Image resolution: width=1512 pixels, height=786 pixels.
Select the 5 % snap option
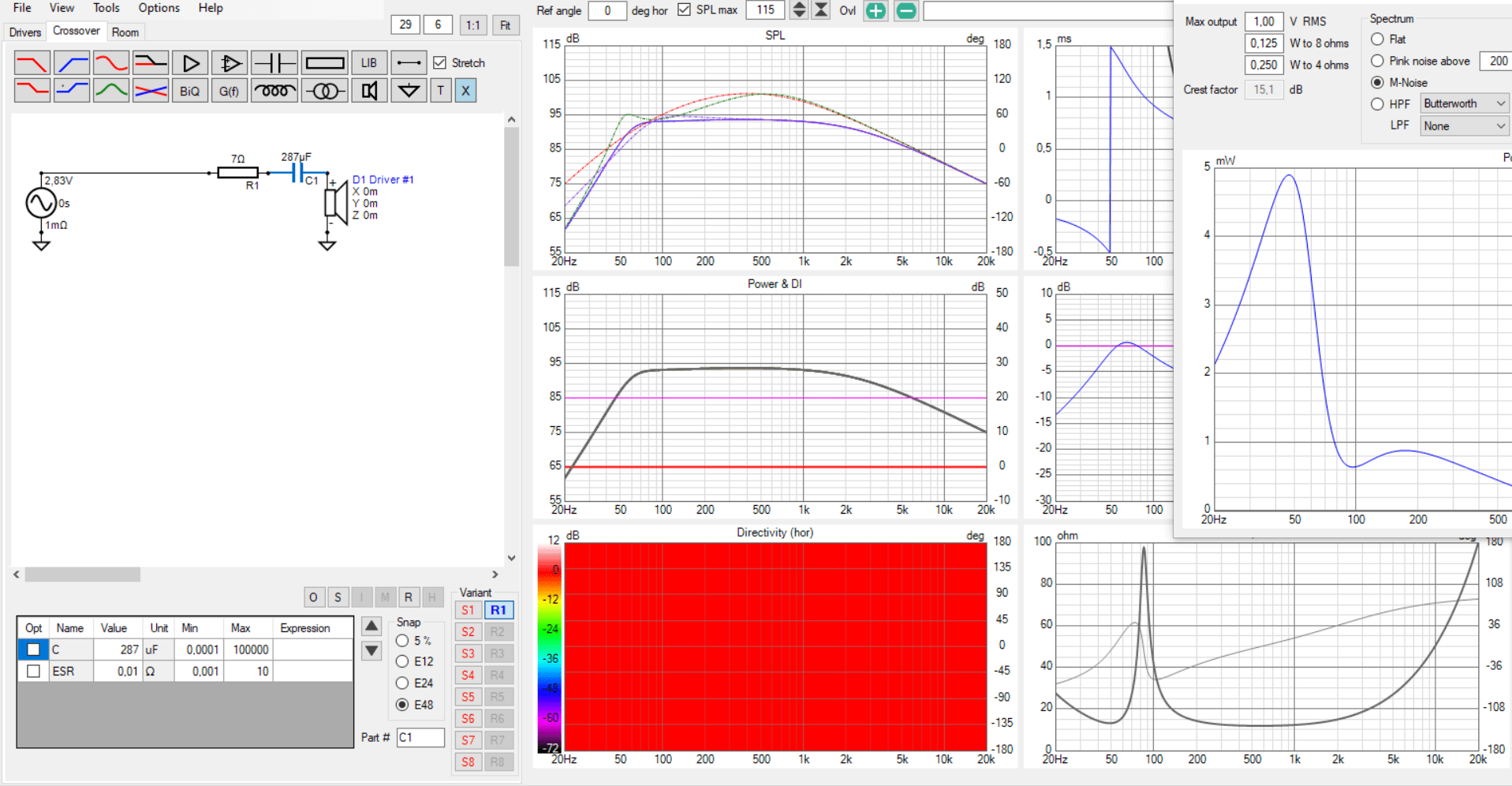click(402, 641)
